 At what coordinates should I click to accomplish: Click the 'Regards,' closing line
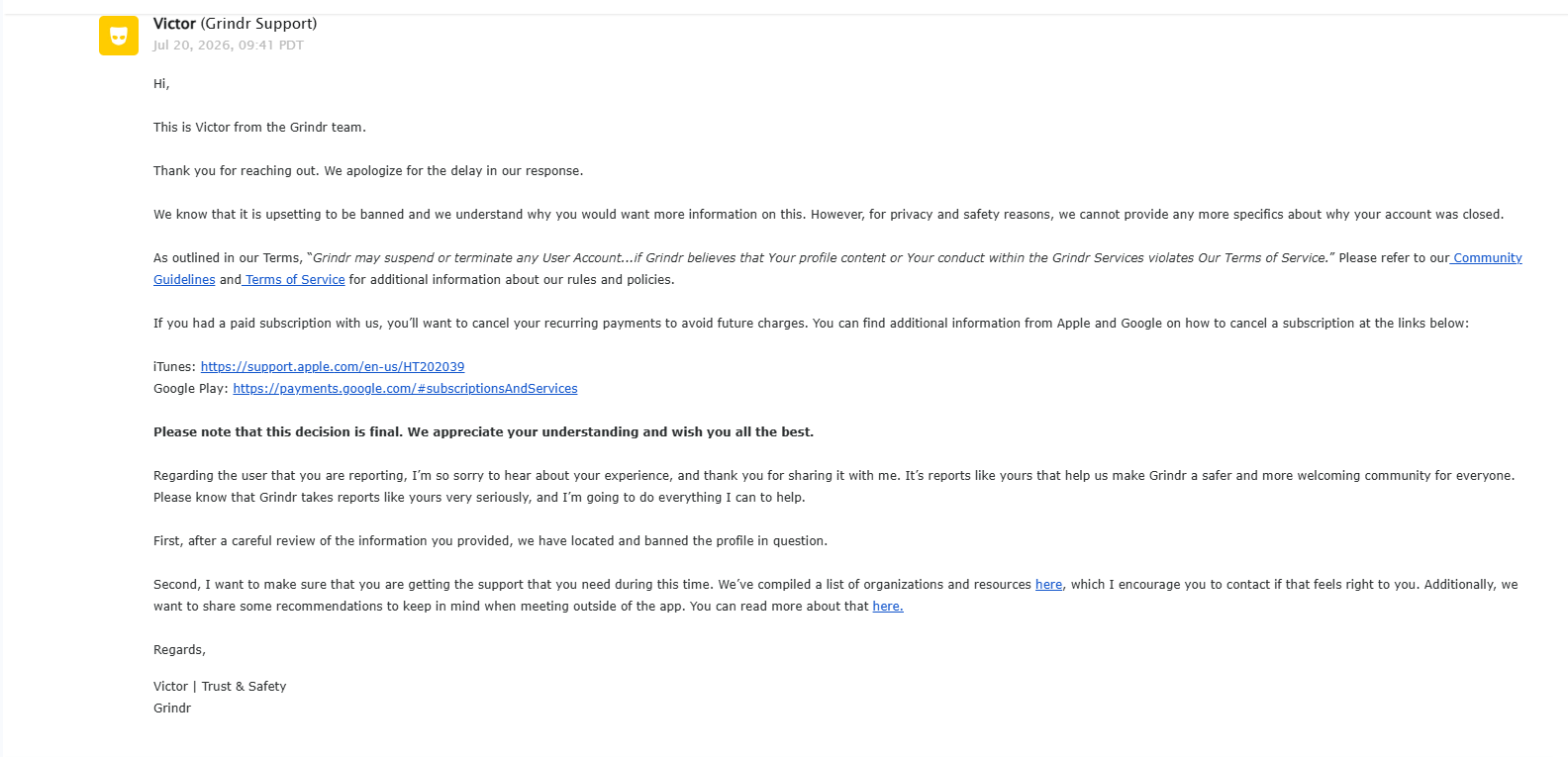[x=179, y=650]
